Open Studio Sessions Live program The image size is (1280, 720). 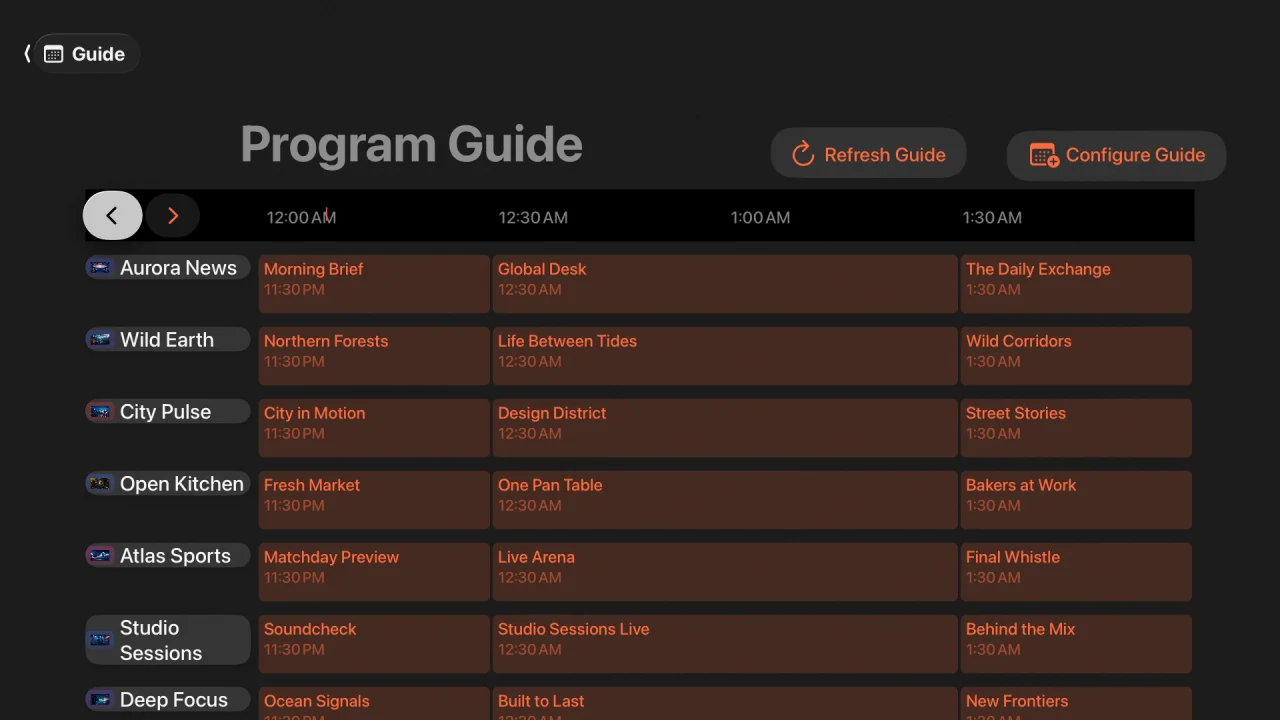click(725, 644)
